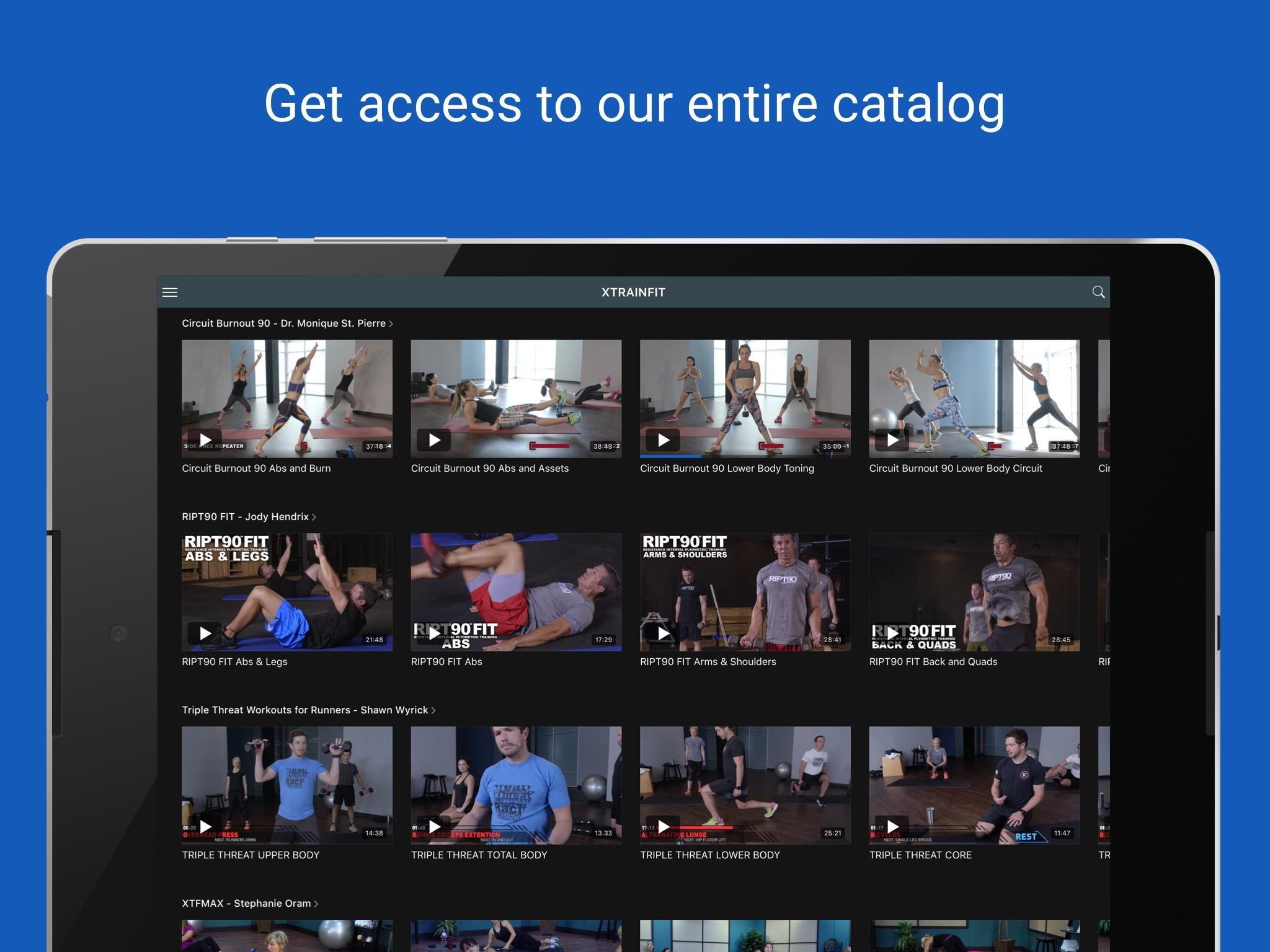The width and height of the screenshot is (1270, 952).
Task: Select the 25:21 duration badge
Action: (x=832, y=833)
